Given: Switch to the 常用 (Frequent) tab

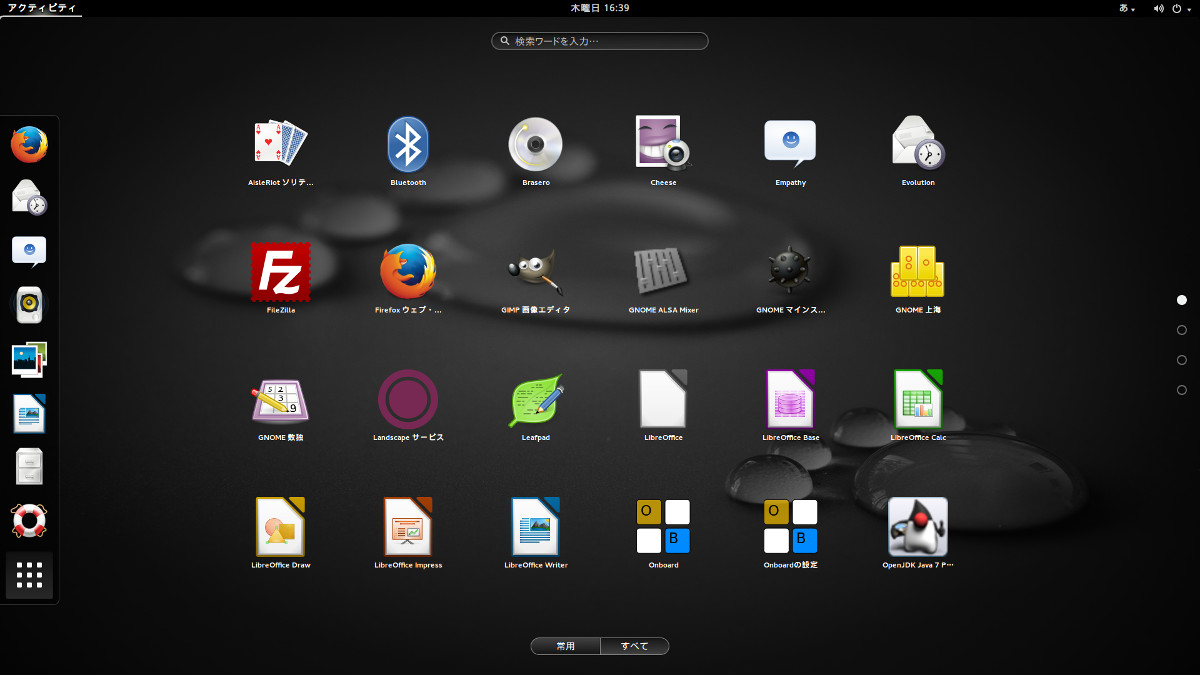Looking at the screenshot, I should tap(566, 646).
